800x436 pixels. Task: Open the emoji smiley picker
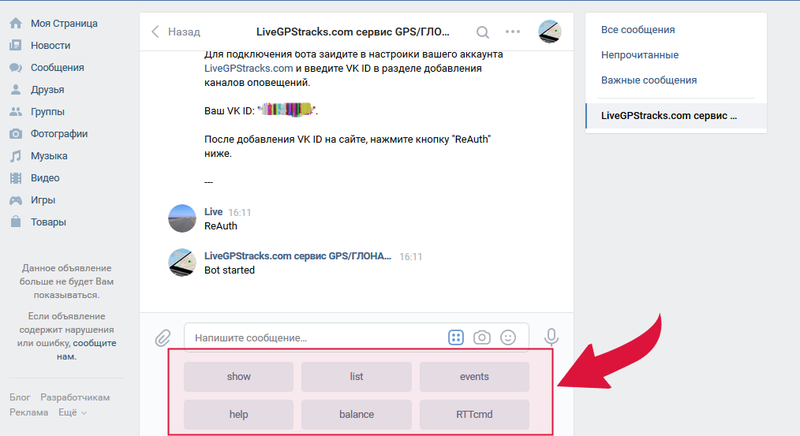point(508,338)
